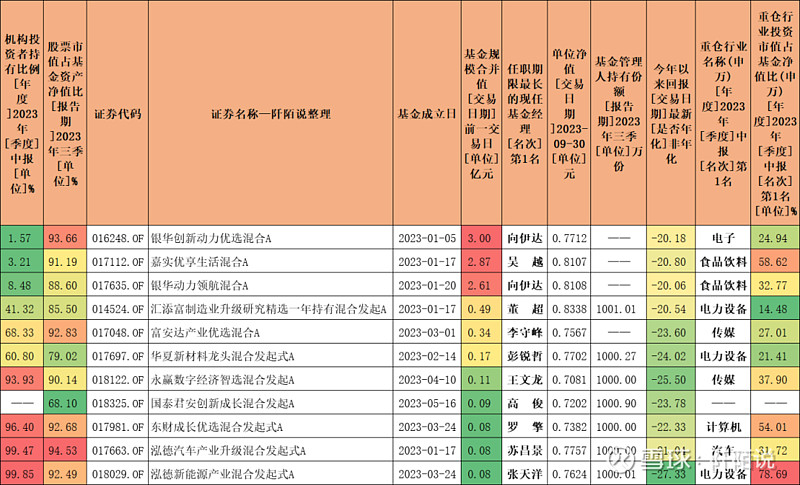Click the 基金成立日 column header
The width and height of the screenshot is (800, 485).
[x=427, y=114]
